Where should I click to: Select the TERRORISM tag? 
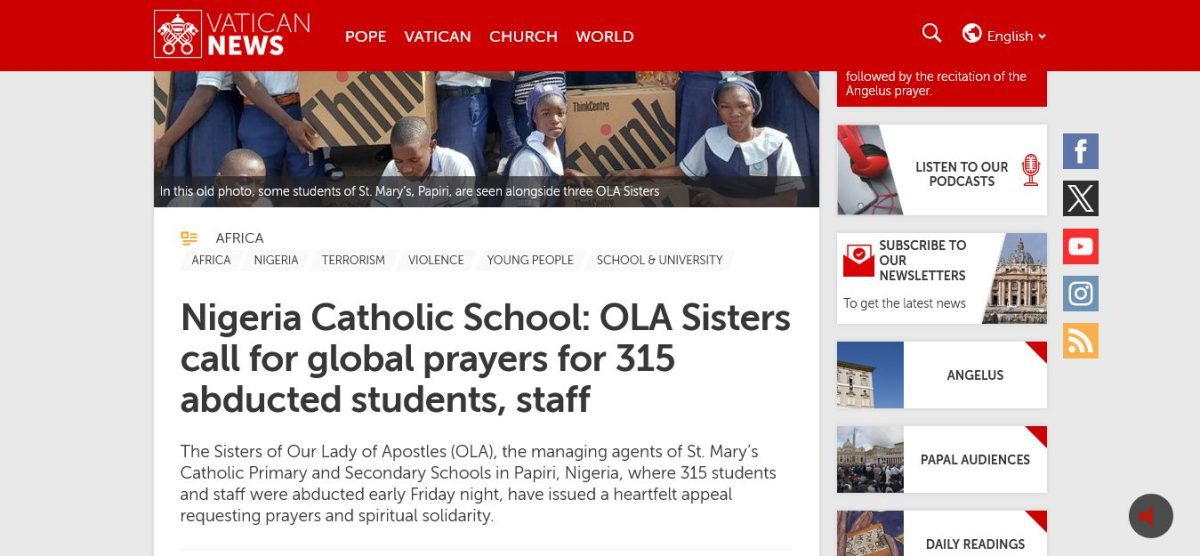click(353, 260)
